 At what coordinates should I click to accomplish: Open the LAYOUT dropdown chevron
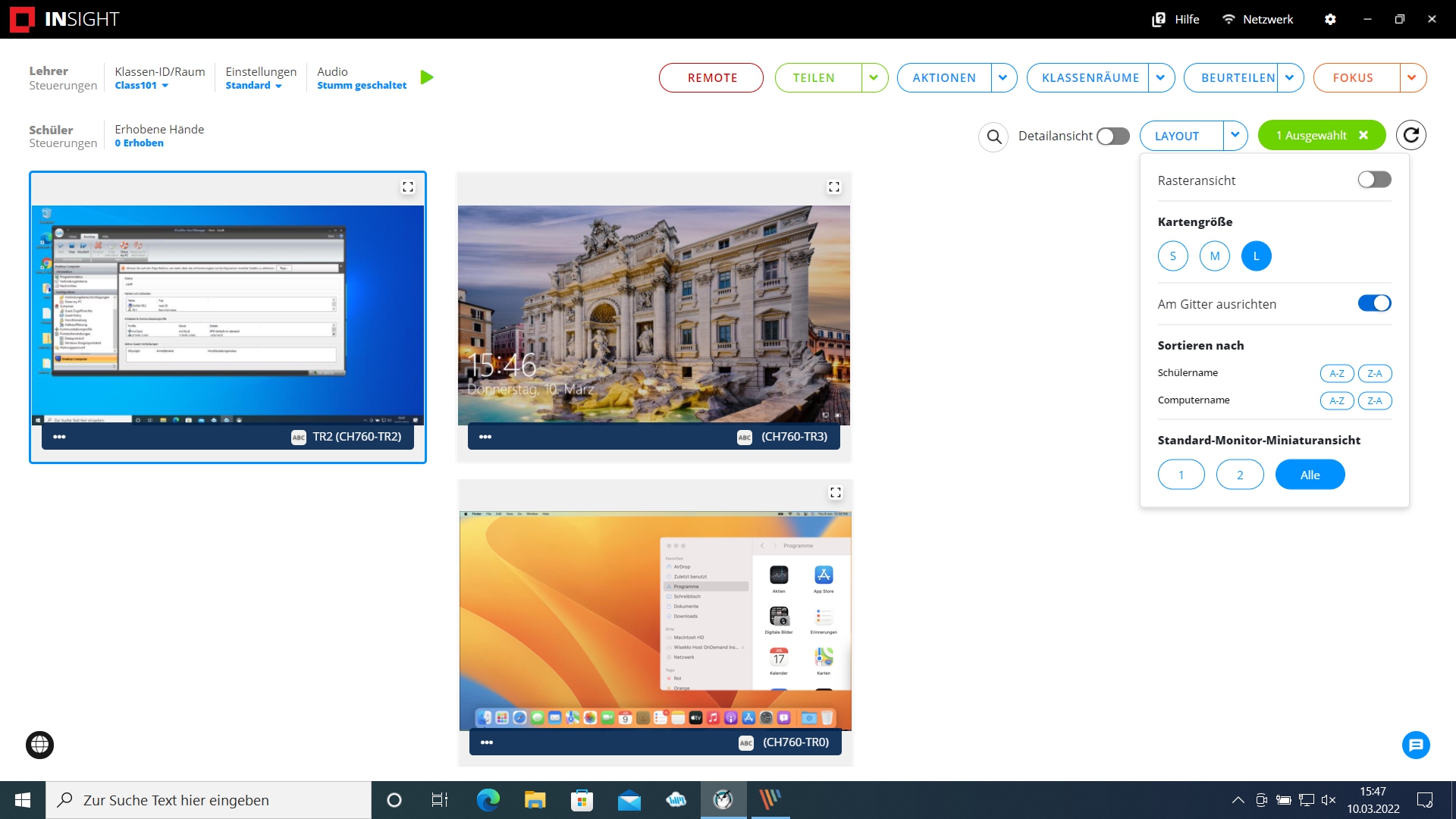(x=1236, y=136)
